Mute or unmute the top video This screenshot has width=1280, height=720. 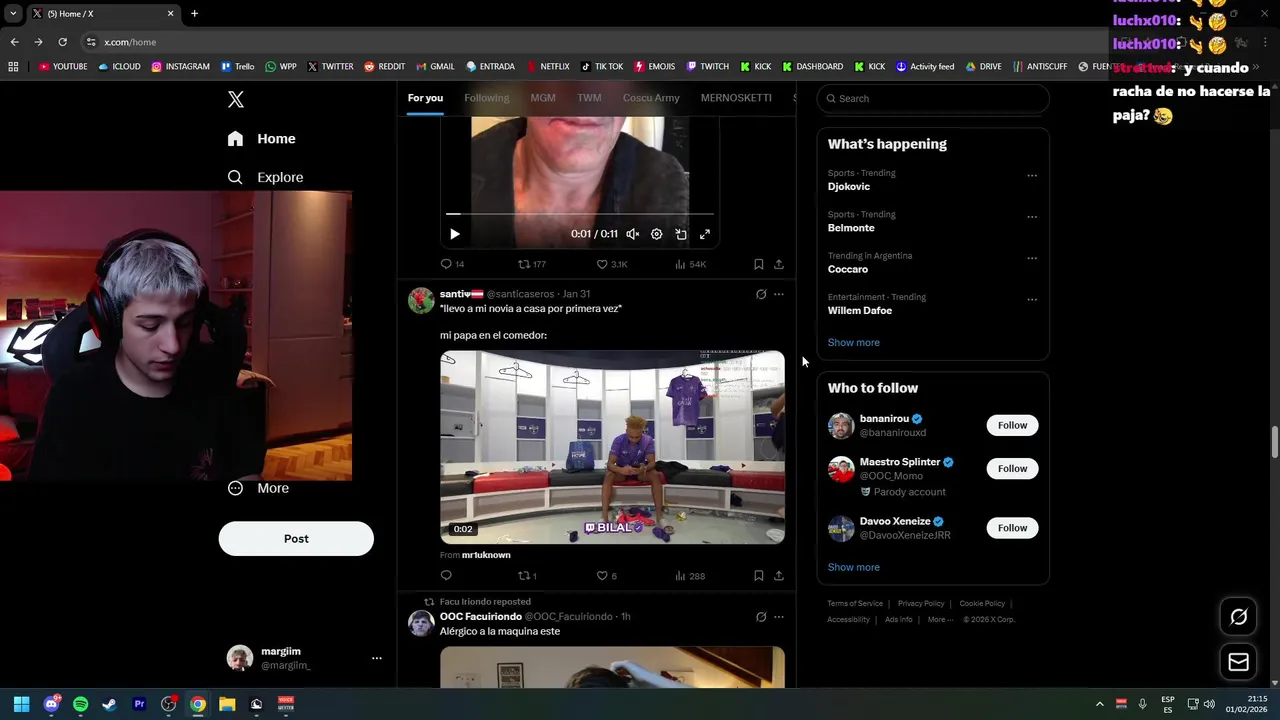click(632, 234)
